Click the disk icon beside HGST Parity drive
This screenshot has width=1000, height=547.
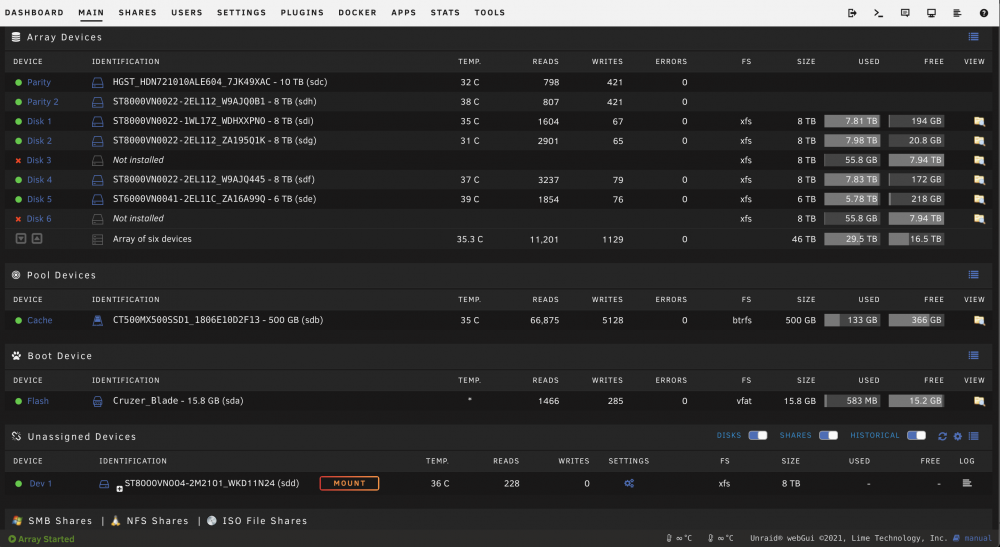coord(98,82)
